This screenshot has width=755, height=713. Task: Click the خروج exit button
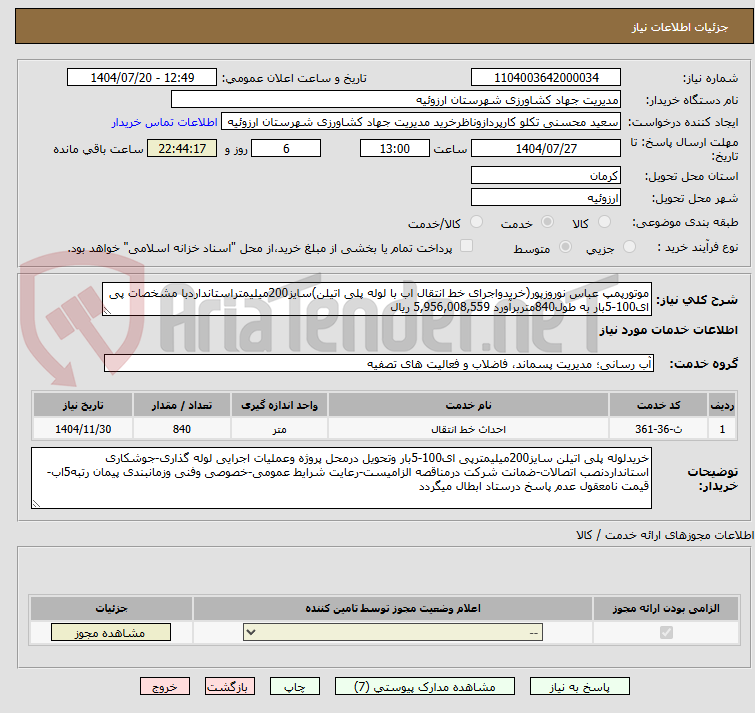(165, 687)
